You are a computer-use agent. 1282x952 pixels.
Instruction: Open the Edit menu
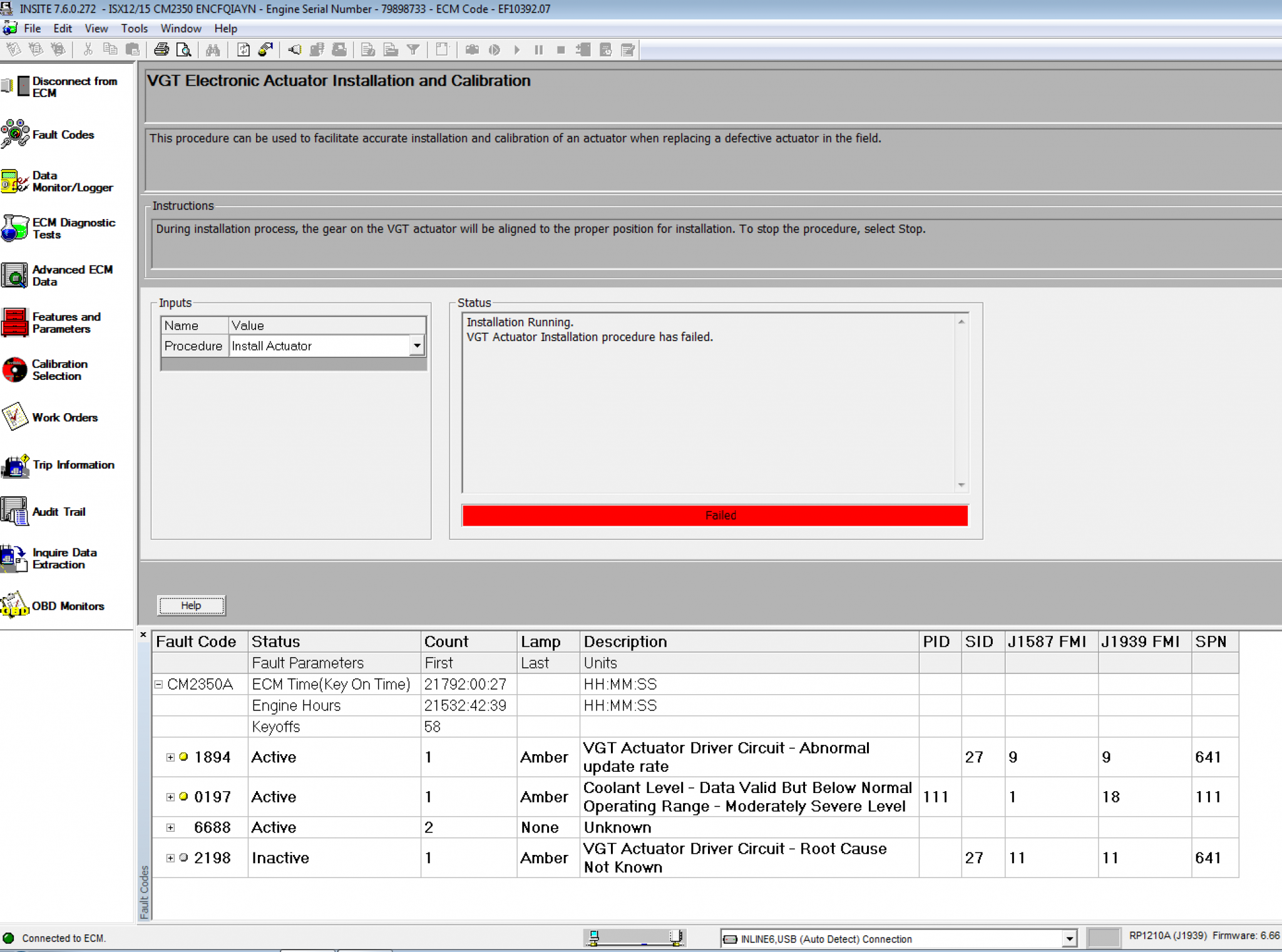[63, 28]
